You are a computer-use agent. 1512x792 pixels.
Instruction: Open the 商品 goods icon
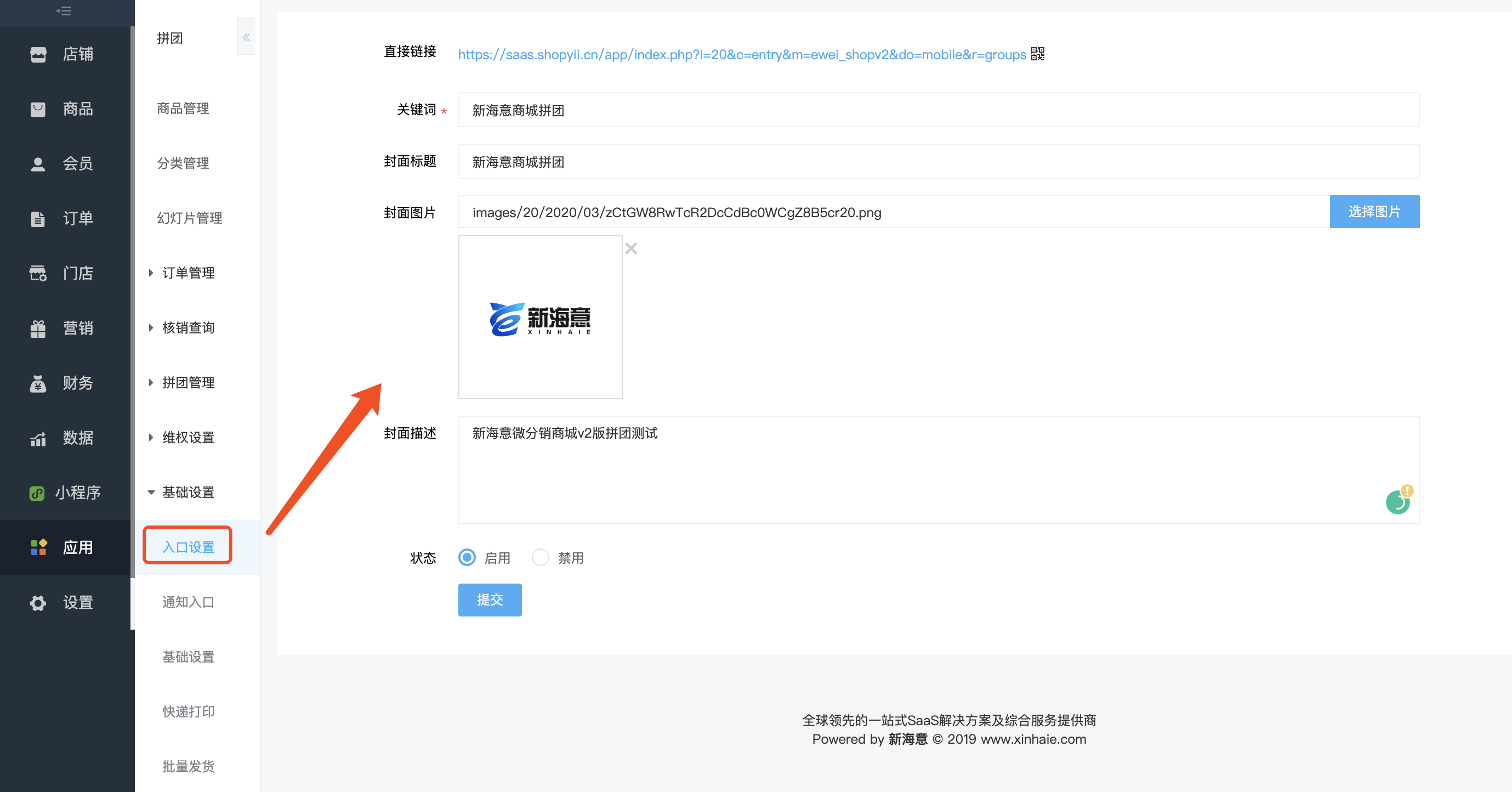coord(38,109)
